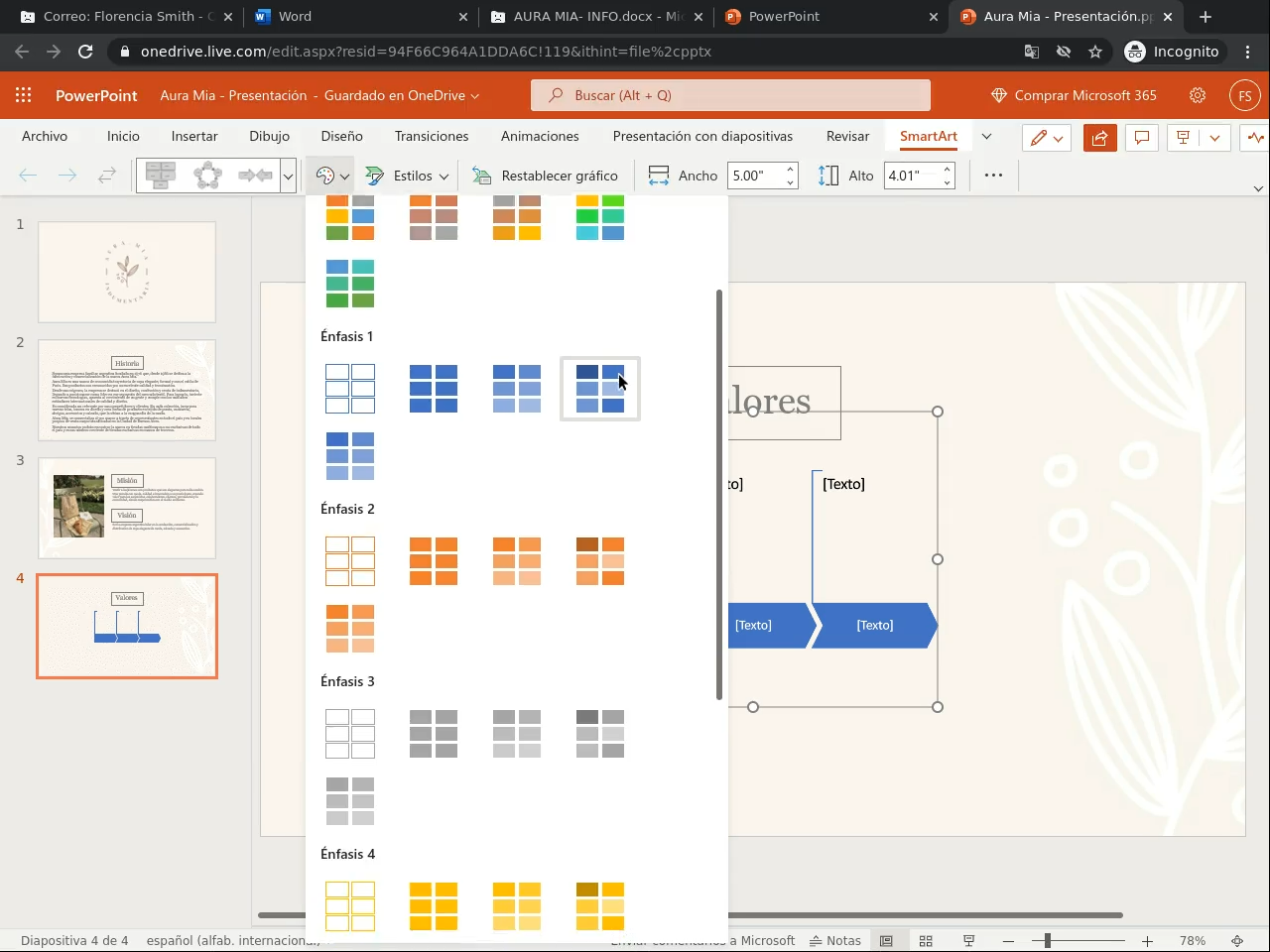Switch to Slide Sorter view icon
The height and width of the screenshot is (952, 1270).
click(926, 940)
